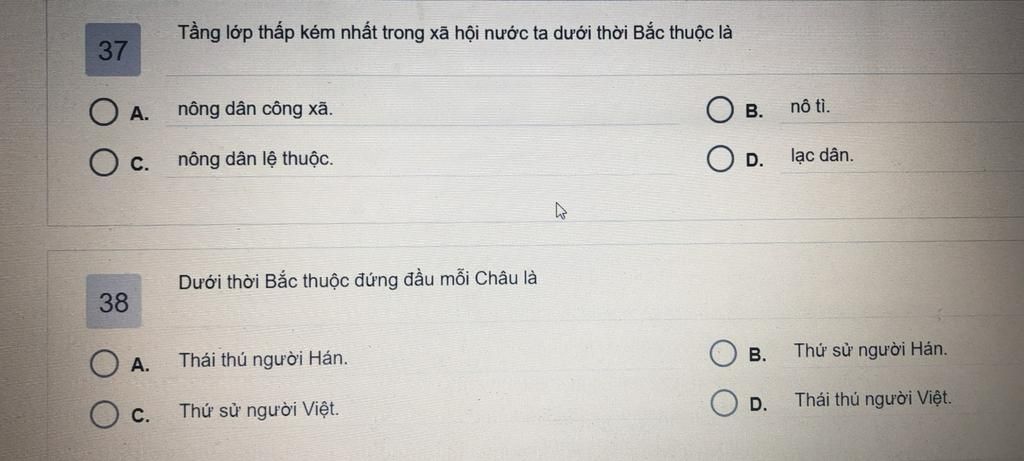Select radio button B for question 38
The image size is (1024, 461).
click(723, 354)
